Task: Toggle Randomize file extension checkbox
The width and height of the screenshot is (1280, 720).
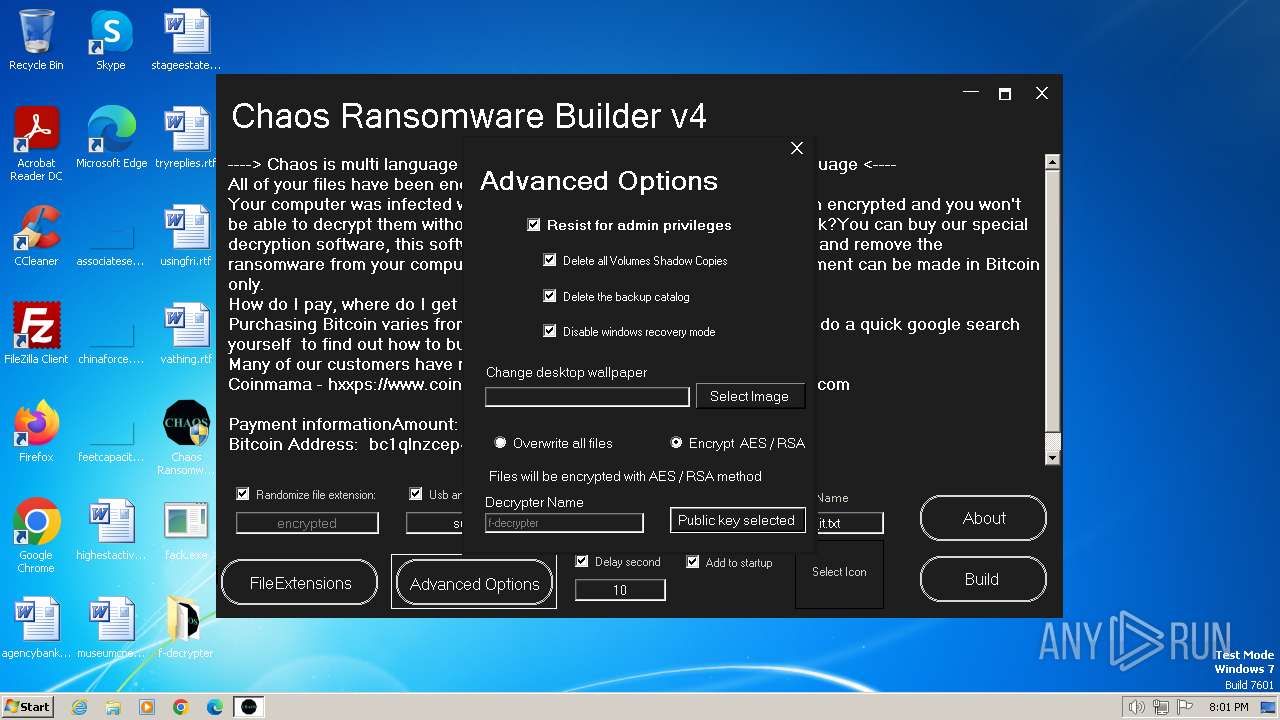Action: click(x=242, y=494)
